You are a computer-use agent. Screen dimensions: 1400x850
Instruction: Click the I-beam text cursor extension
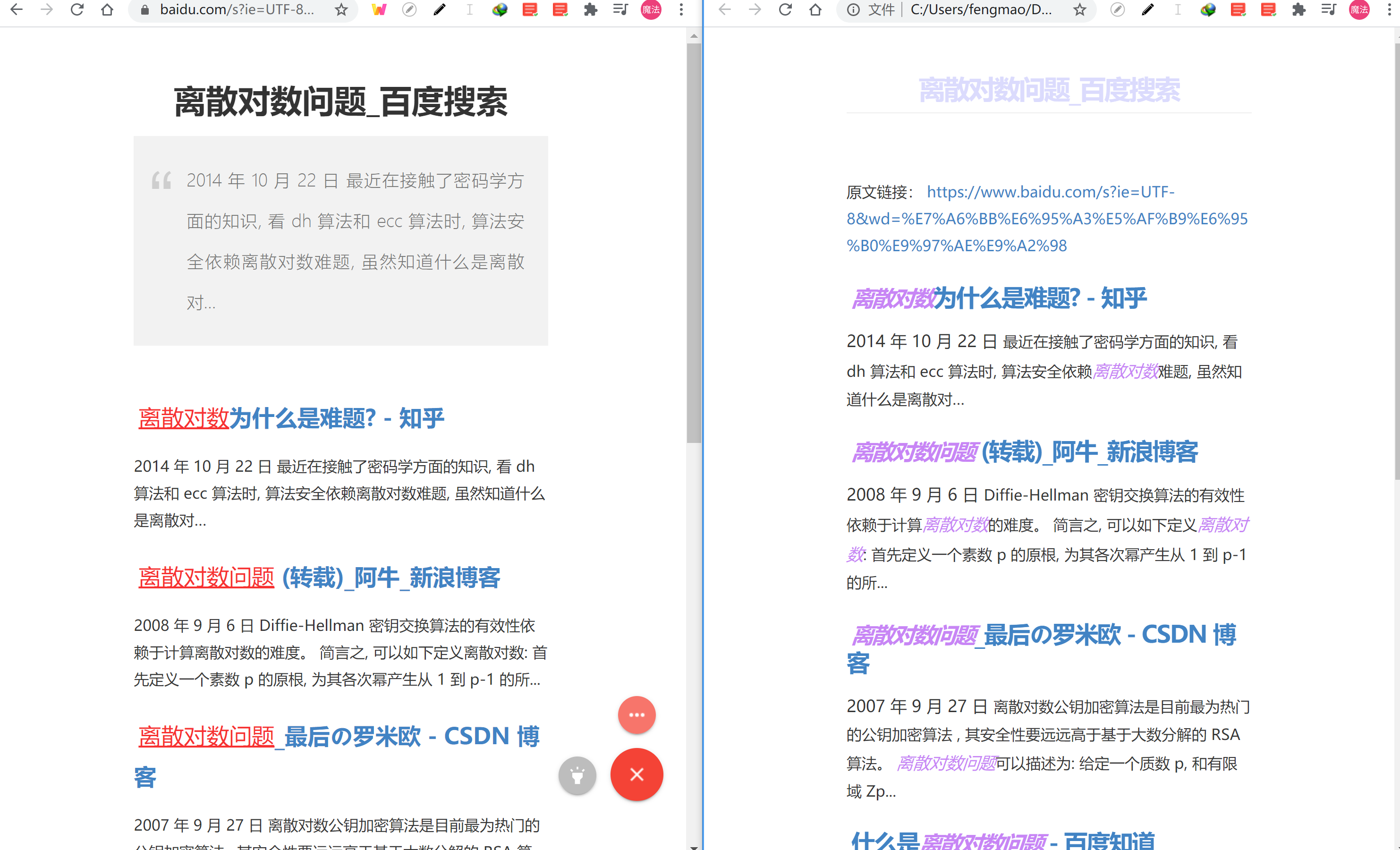click(x=469, y=9)
